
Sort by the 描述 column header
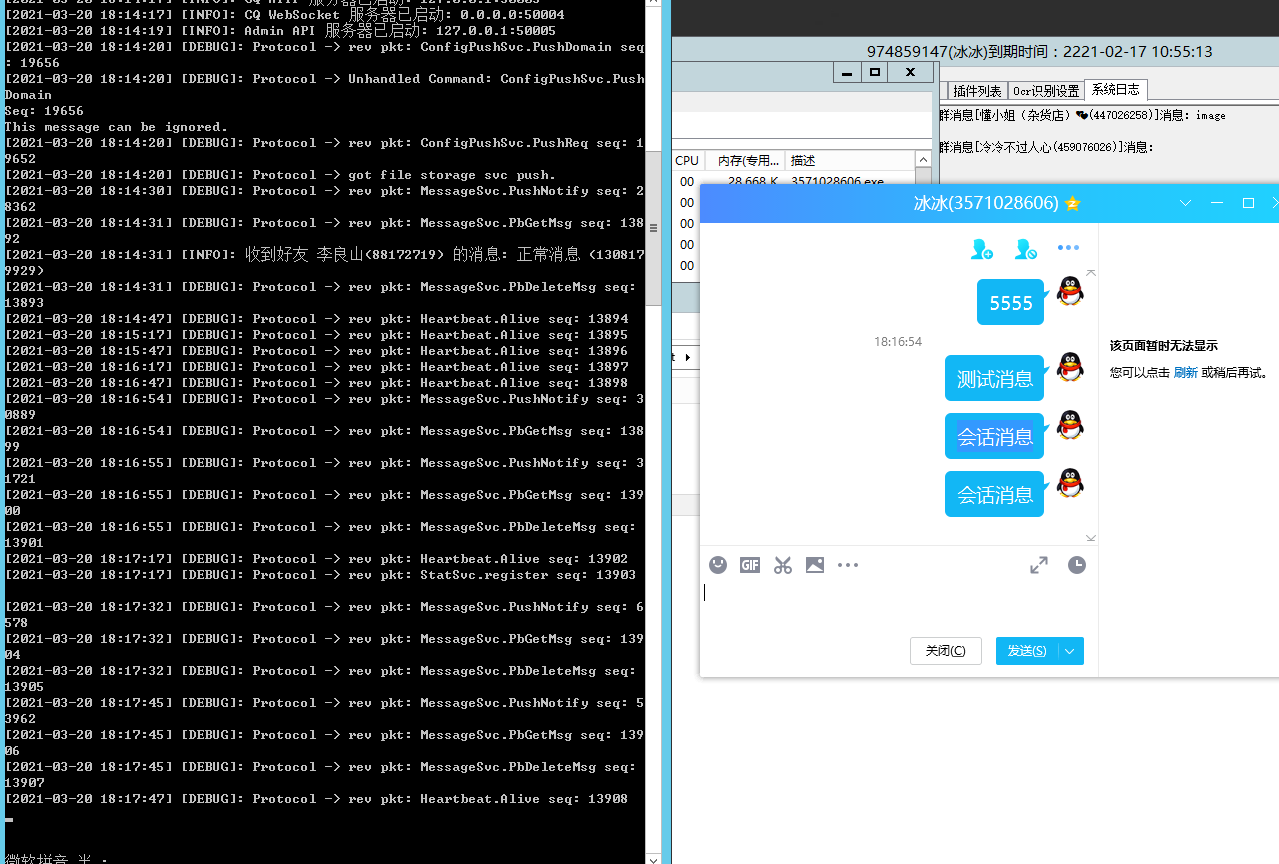(x=850, y=160)
